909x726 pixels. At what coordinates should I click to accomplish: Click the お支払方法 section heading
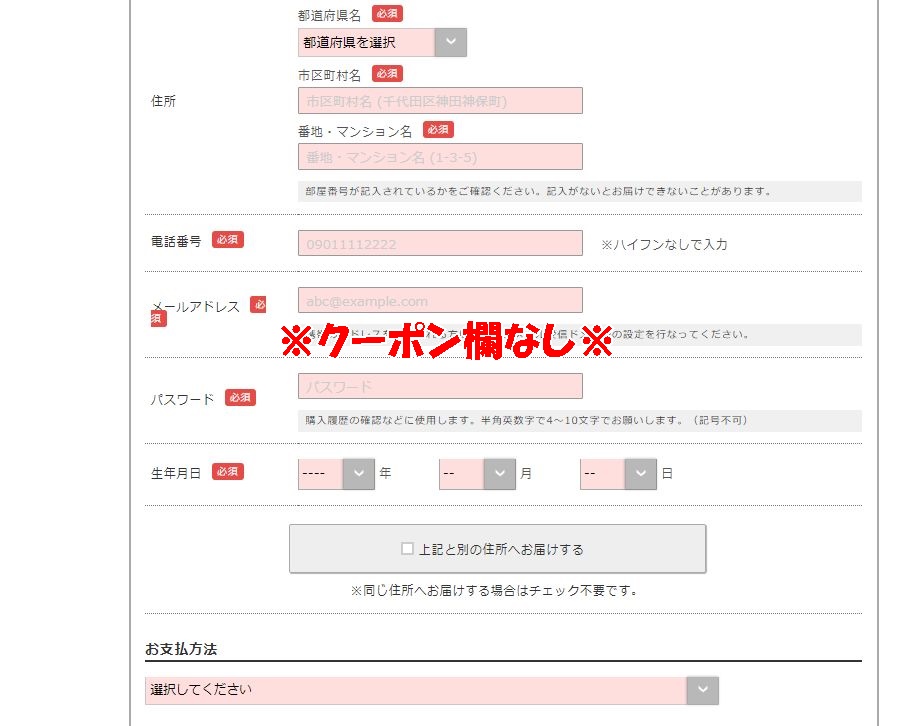coord(181,649)
